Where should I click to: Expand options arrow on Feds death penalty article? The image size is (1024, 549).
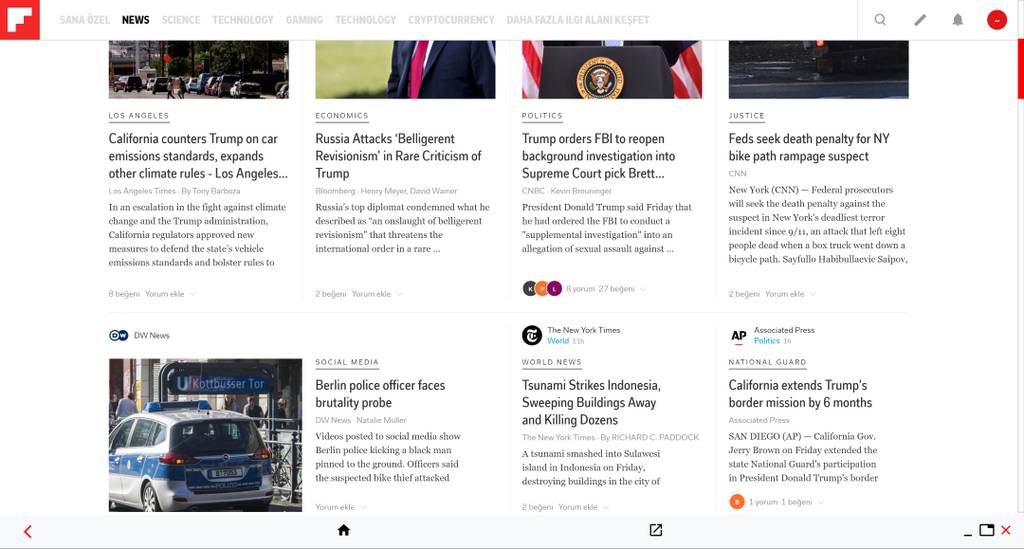(x=813, y=294)
